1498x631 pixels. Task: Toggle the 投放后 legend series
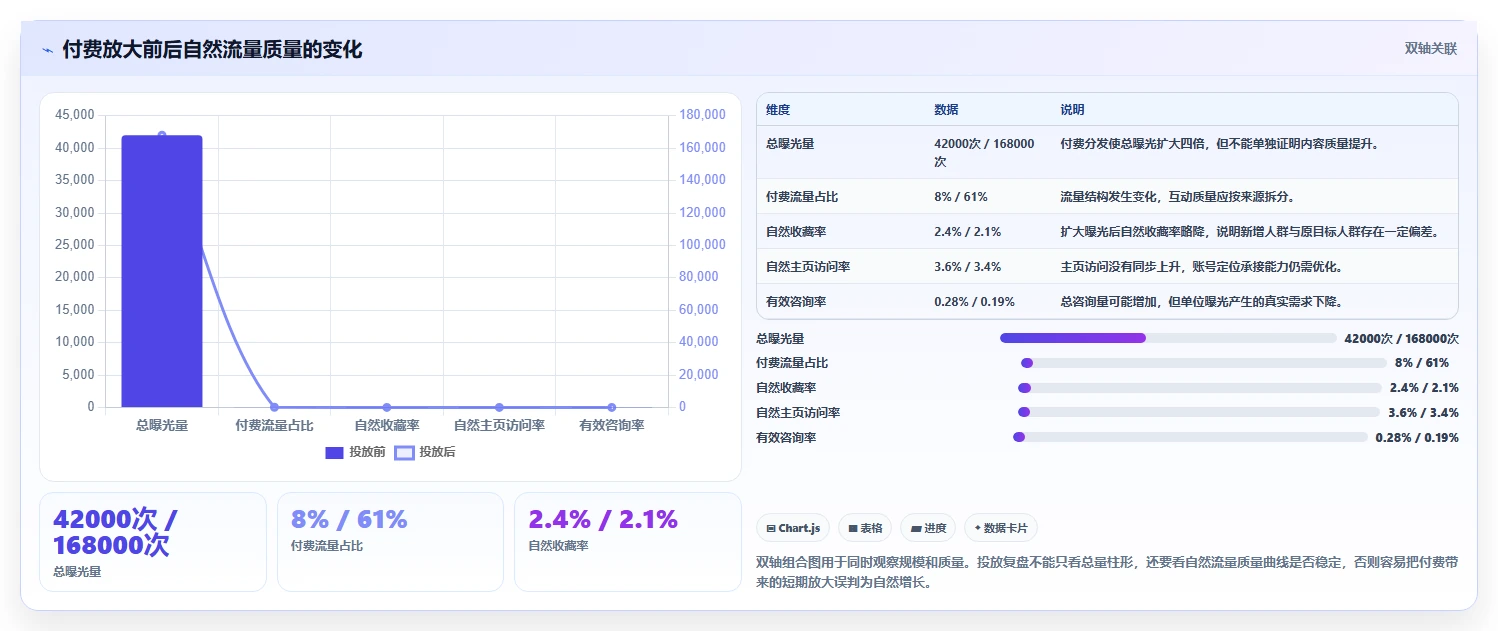click(x=425, y=452)
